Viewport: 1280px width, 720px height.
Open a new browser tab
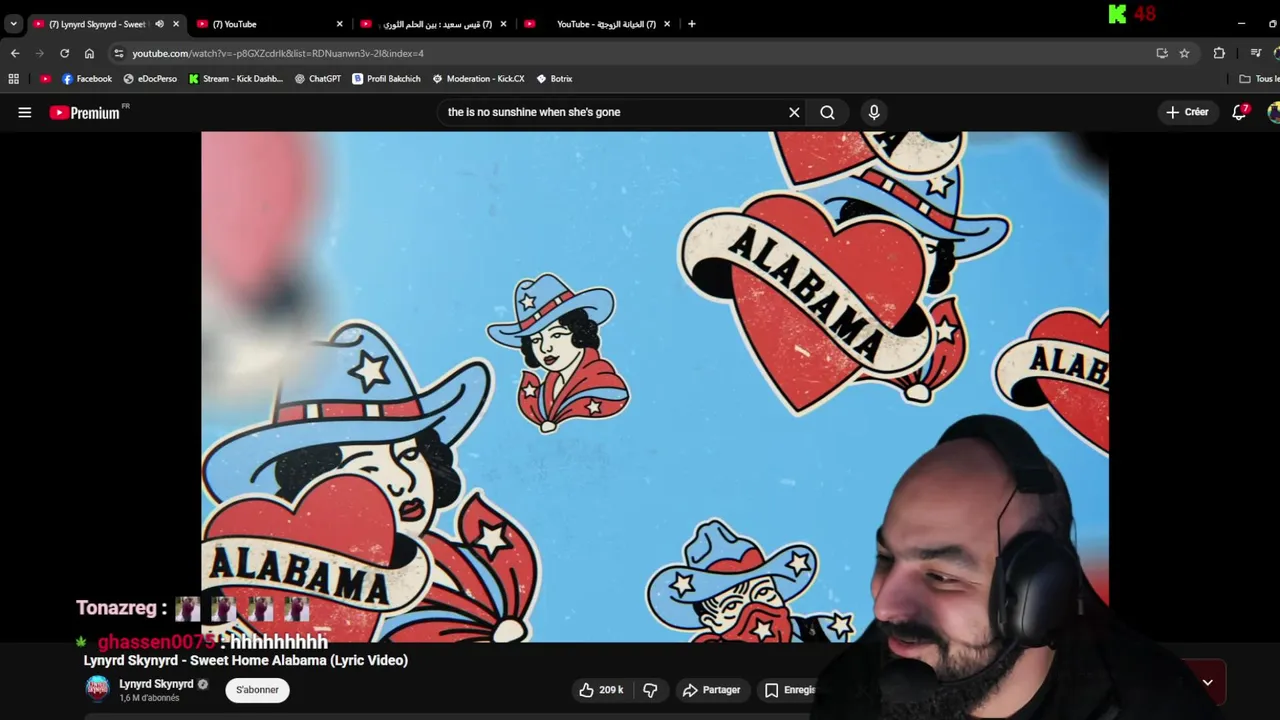tap(691, 24)
